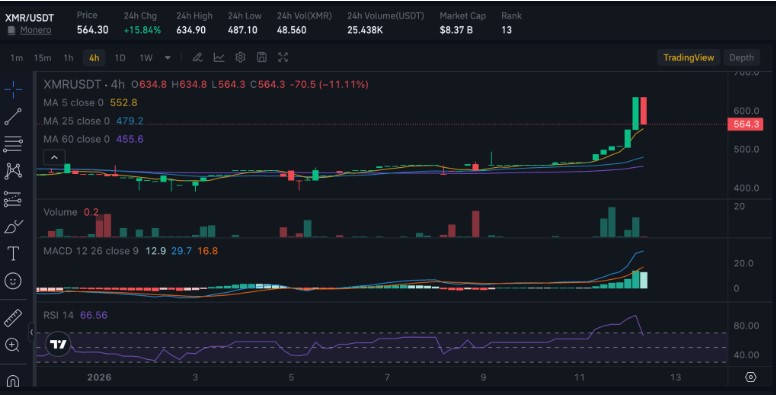This screenshot has width=776, height=395.
Task: Switch to the Depth tab
Action: point(741,58)
